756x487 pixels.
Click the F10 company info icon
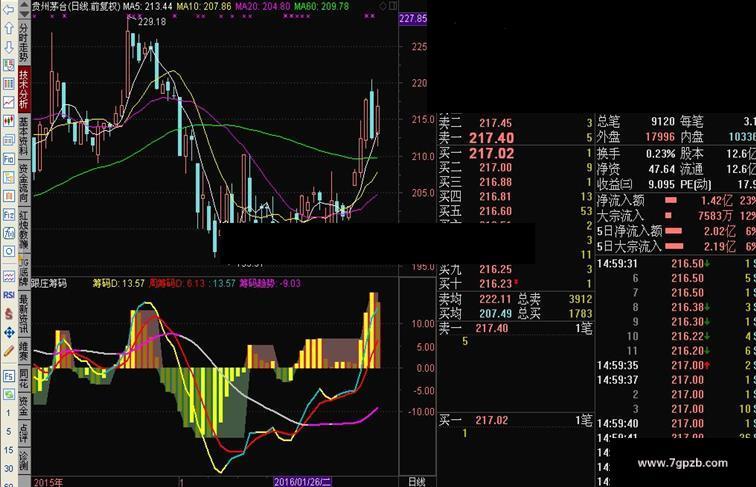(9, 159)
